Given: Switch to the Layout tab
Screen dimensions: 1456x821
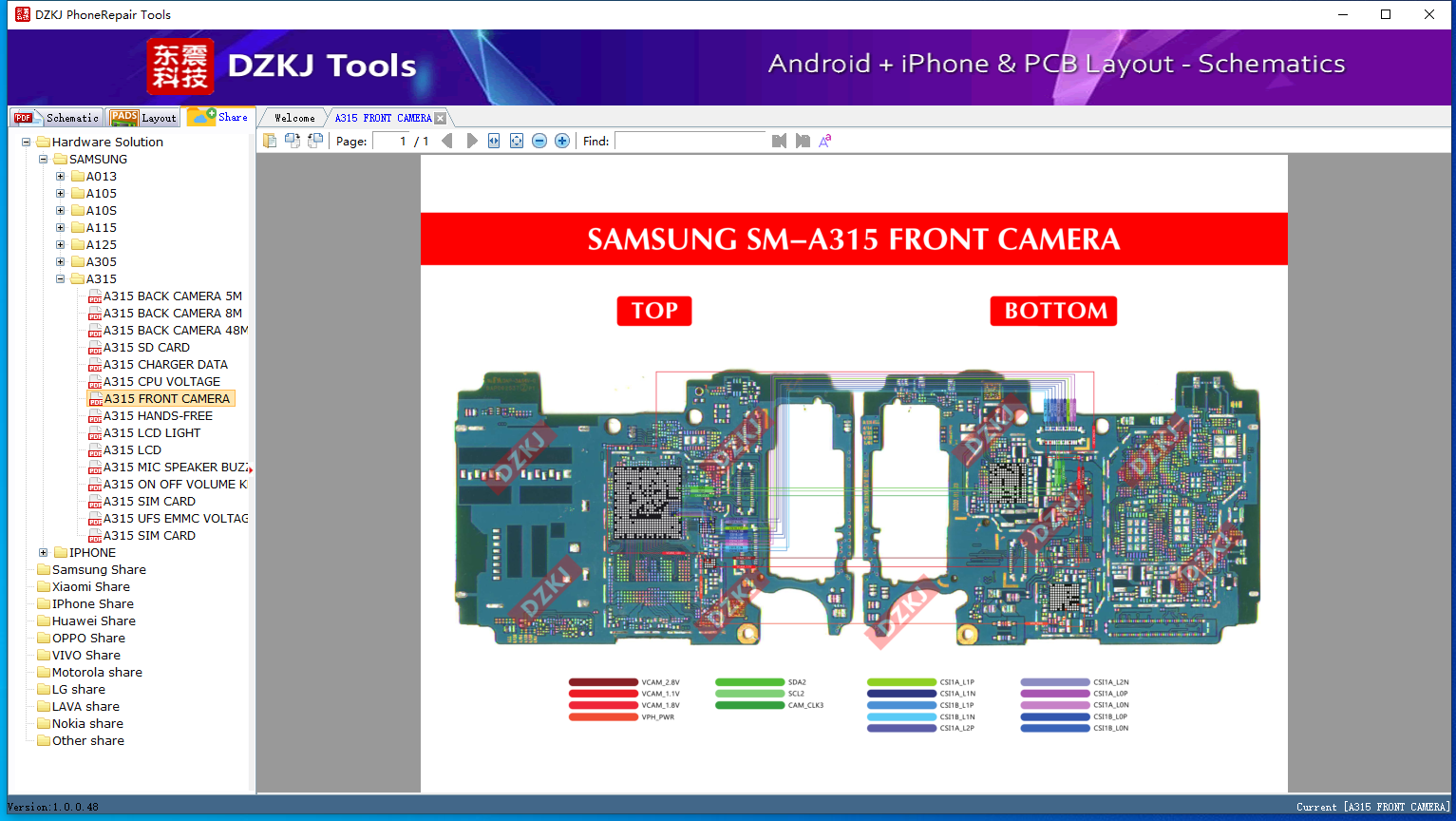Looking at the screenshot, I should point(143,118).
